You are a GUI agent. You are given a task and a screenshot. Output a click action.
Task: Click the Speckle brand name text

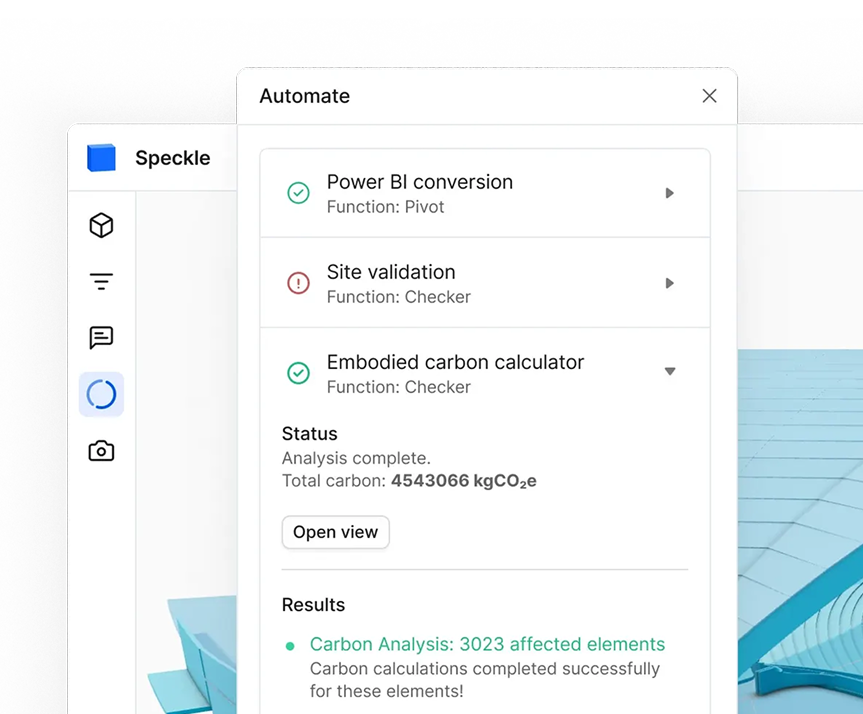(x=173, y=158)
